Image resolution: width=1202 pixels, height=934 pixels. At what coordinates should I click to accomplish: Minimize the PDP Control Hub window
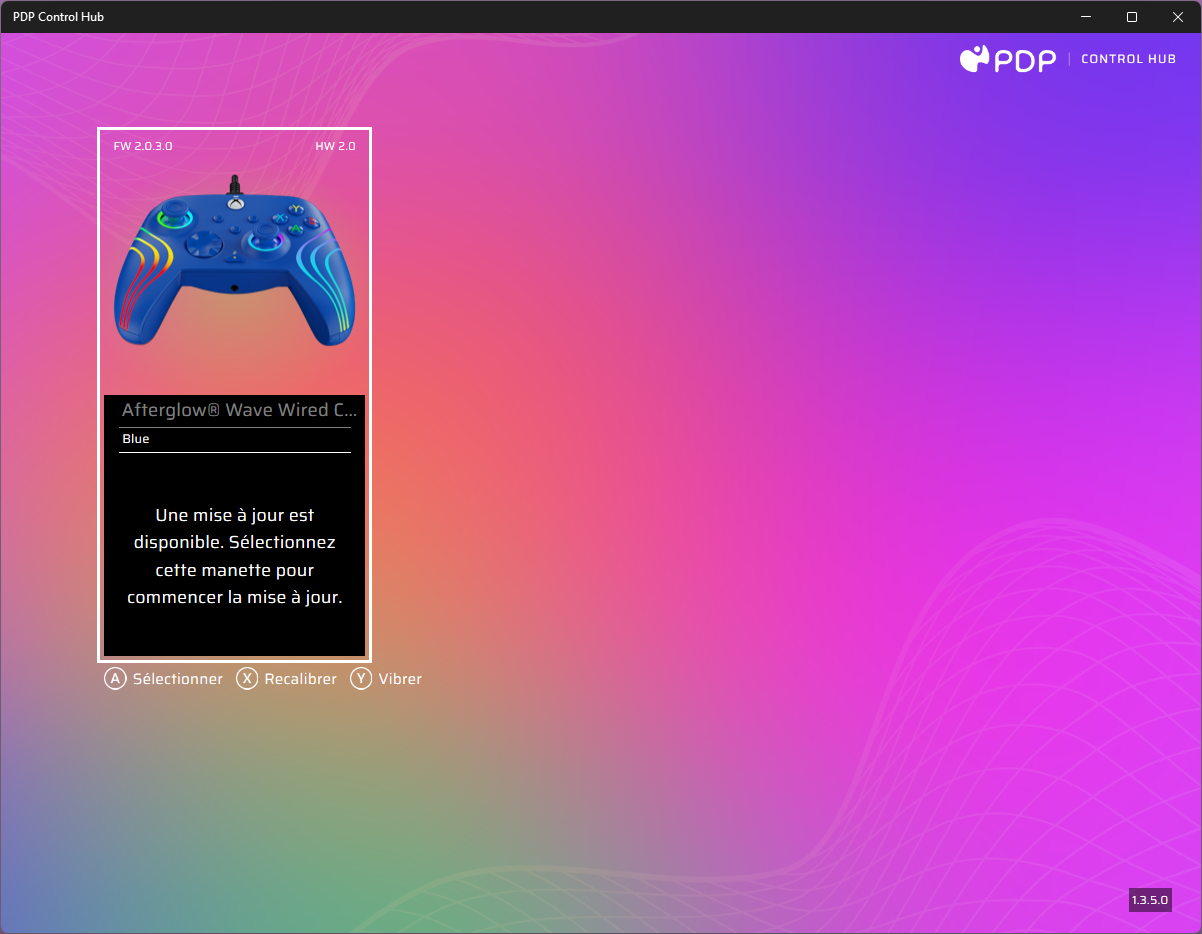[x=1086, y=16]
